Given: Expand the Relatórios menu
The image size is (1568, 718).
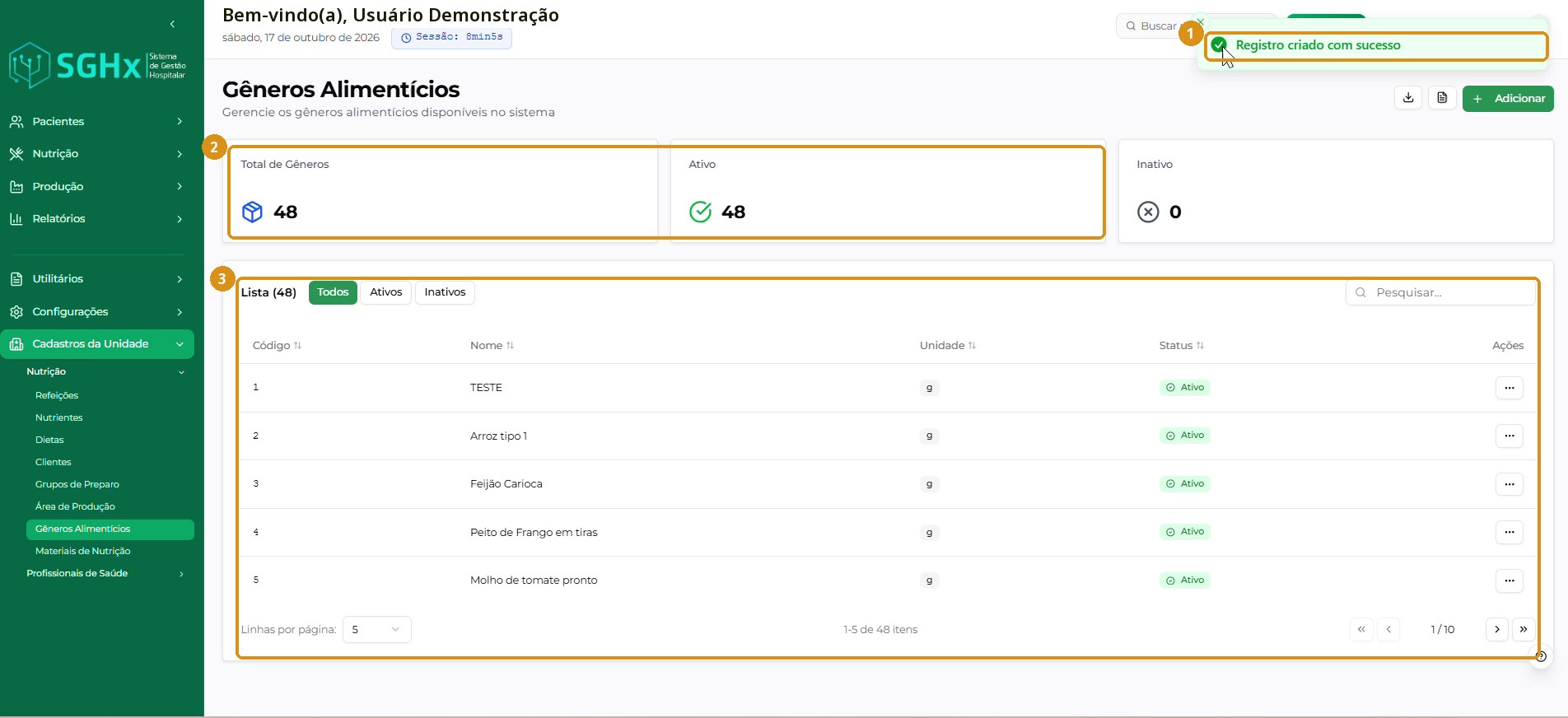Looking at the screenshot, I should tap(97, 219).
